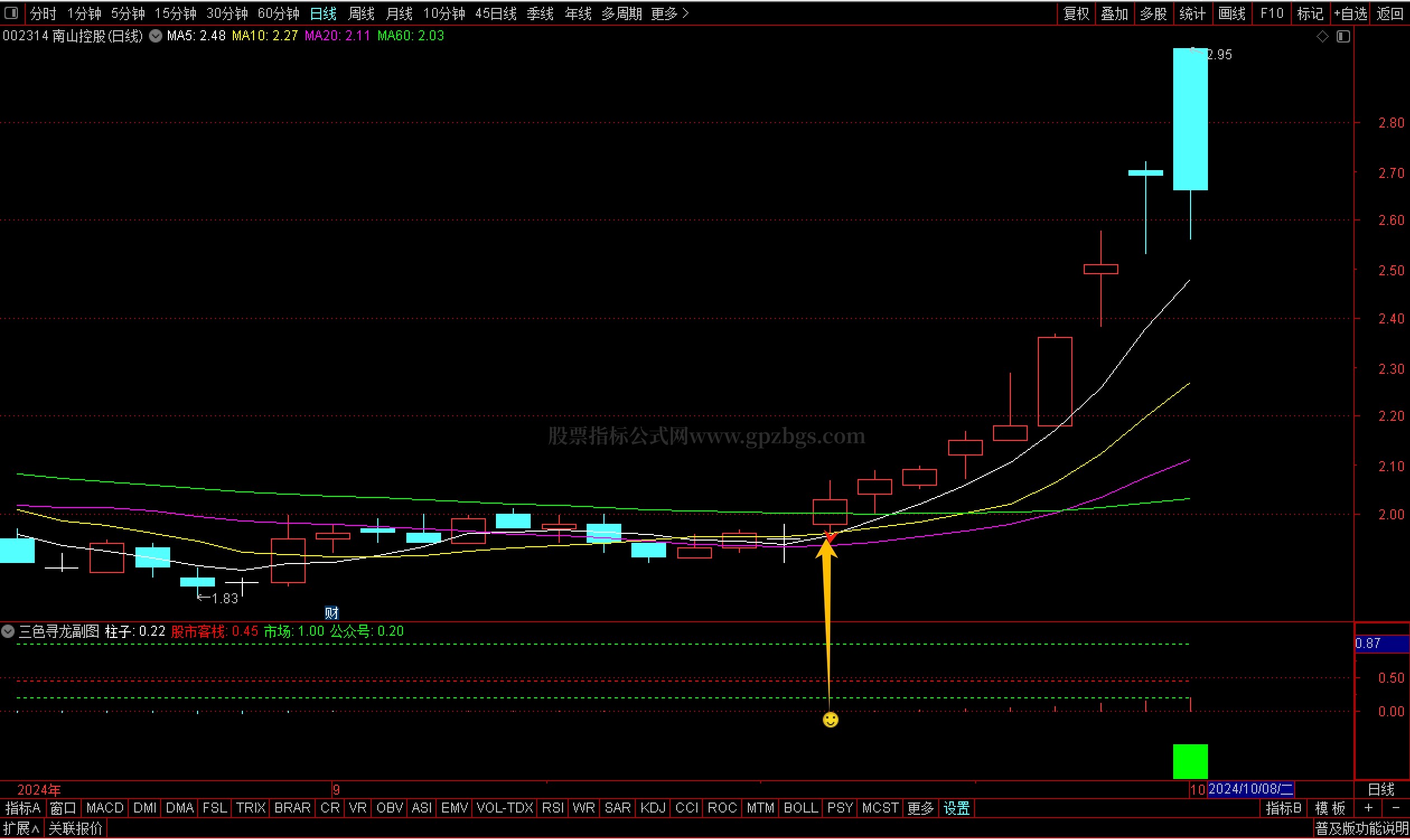
Task: Open the 普及版功能说明 link
Action: [x=1361, y=829]
